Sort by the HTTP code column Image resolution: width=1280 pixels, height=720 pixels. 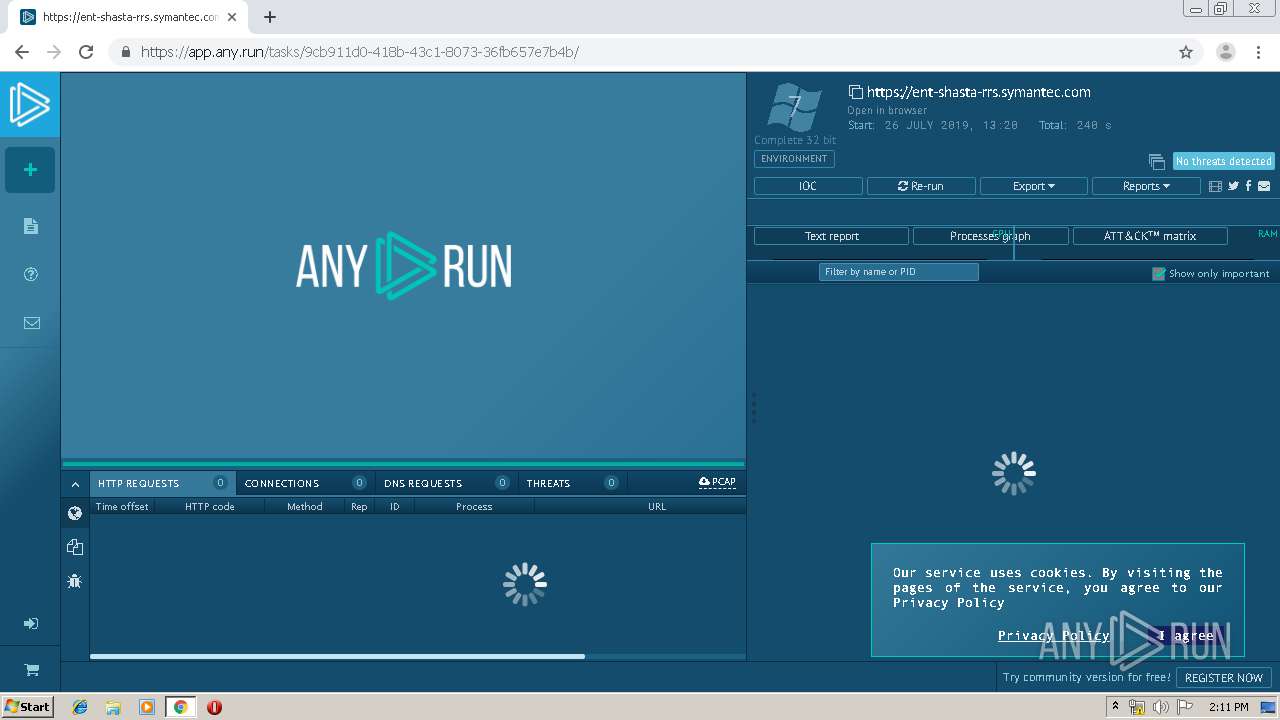point(209,507)
